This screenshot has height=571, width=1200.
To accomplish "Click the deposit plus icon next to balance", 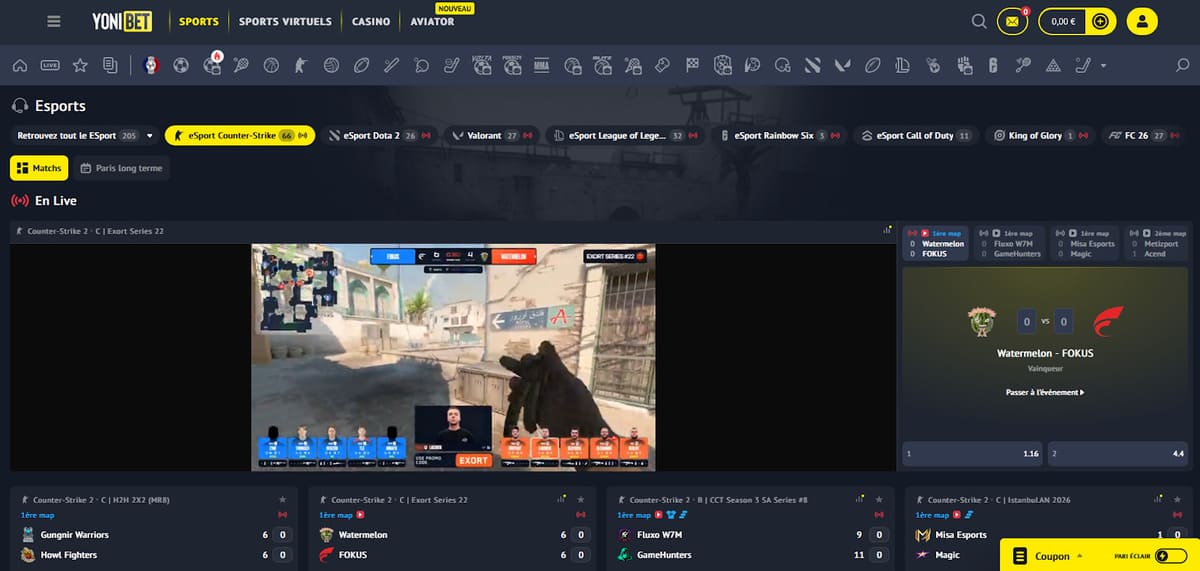I will point(1100,21).
